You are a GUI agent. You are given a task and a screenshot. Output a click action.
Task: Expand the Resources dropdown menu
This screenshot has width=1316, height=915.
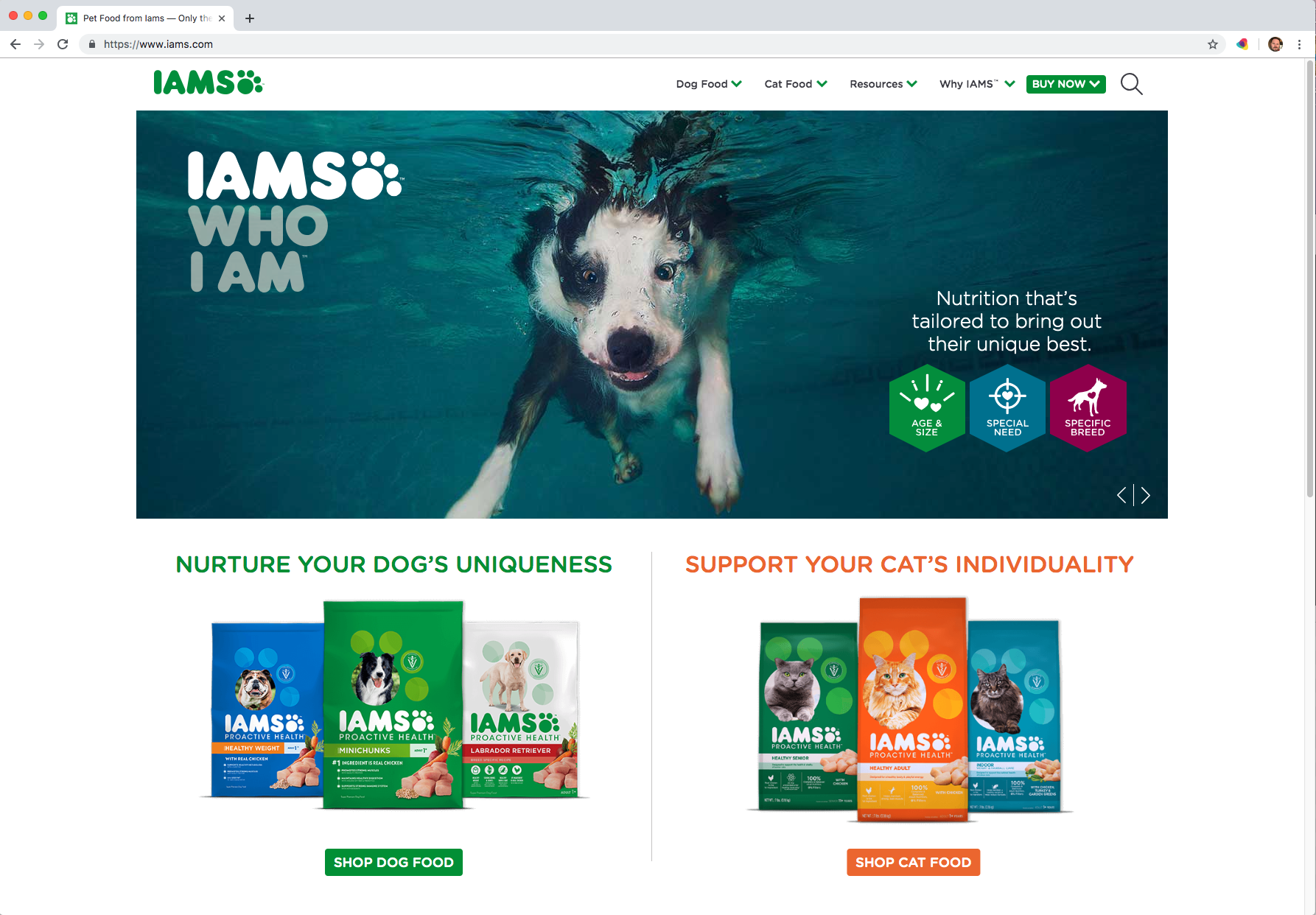pyautogui.click(x=883, y=84)
